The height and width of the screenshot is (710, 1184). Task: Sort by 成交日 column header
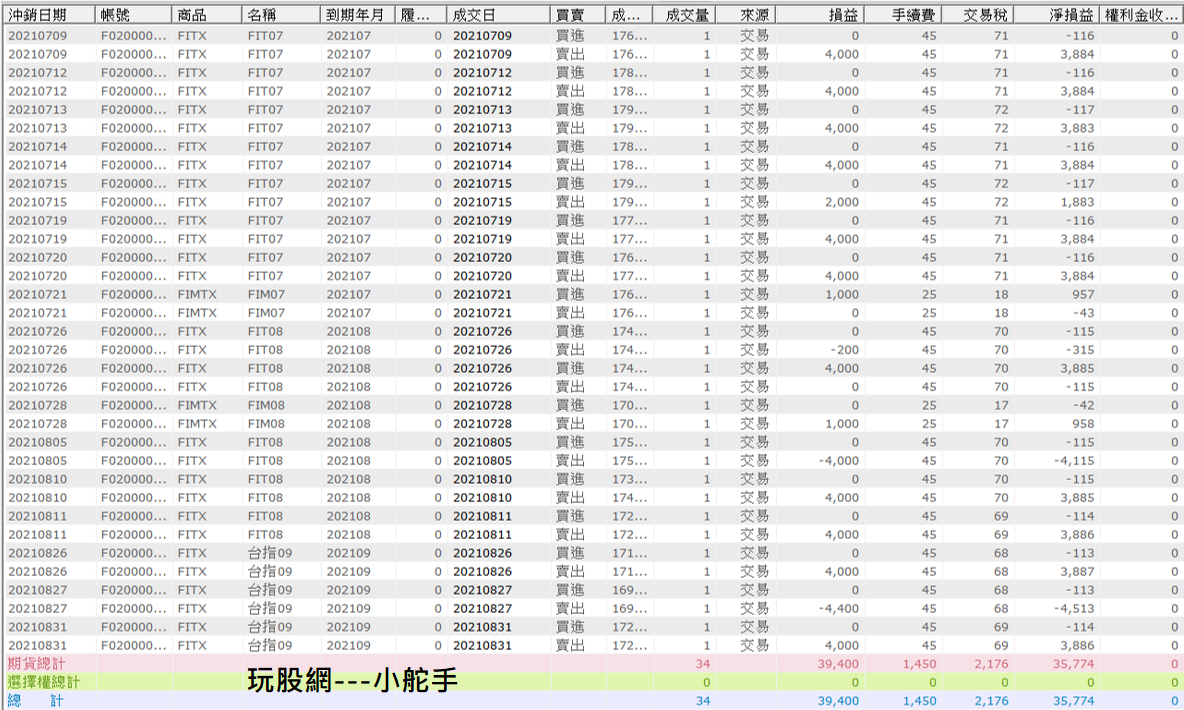(498, 14)
